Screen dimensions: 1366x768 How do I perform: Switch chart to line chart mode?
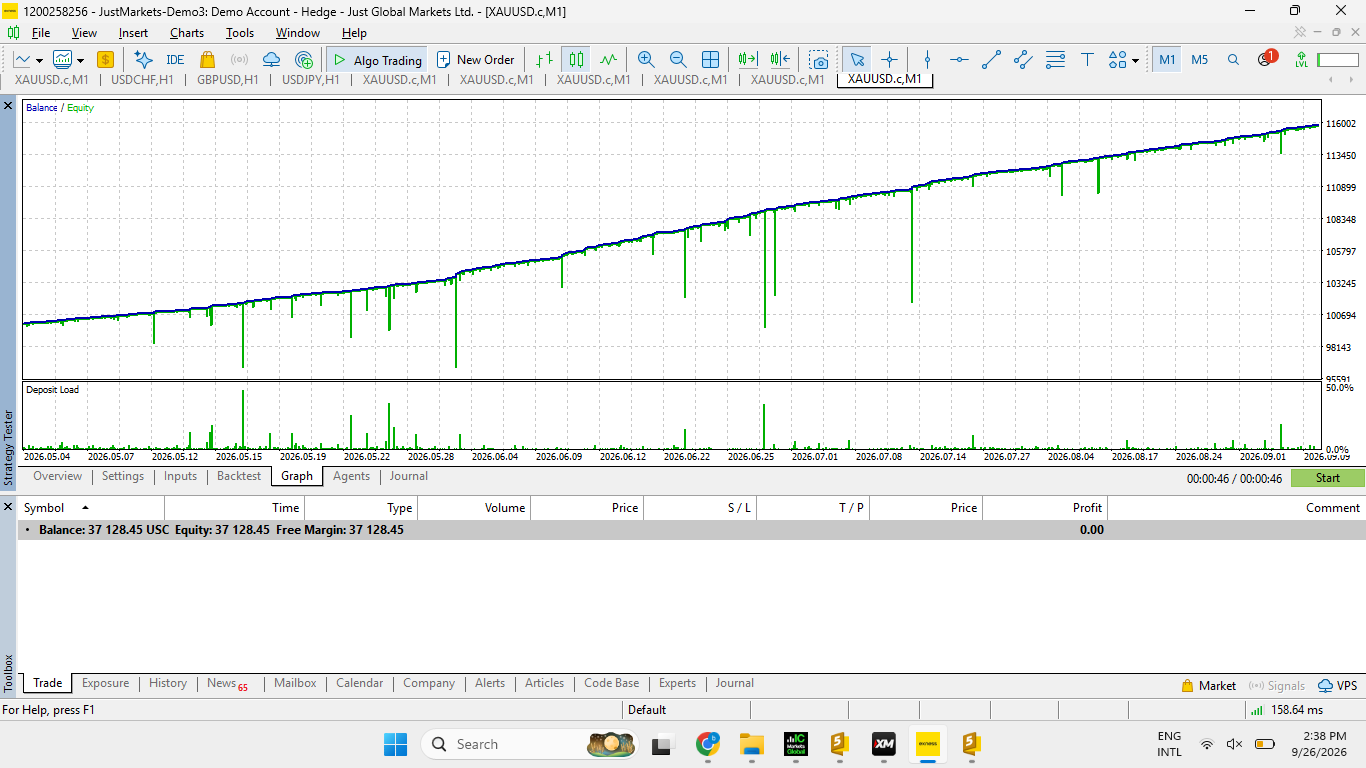coord(608,60)
